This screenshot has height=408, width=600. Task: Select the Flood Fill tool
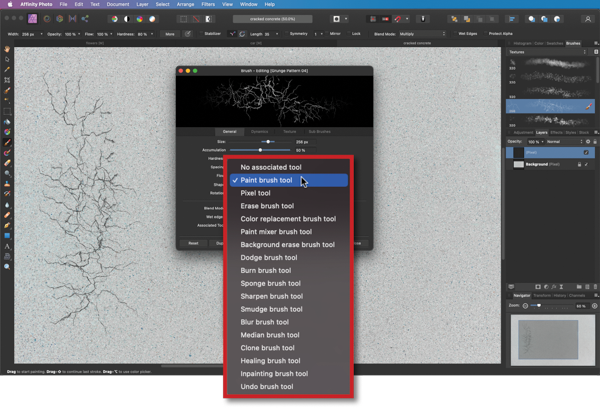(7, 122)
